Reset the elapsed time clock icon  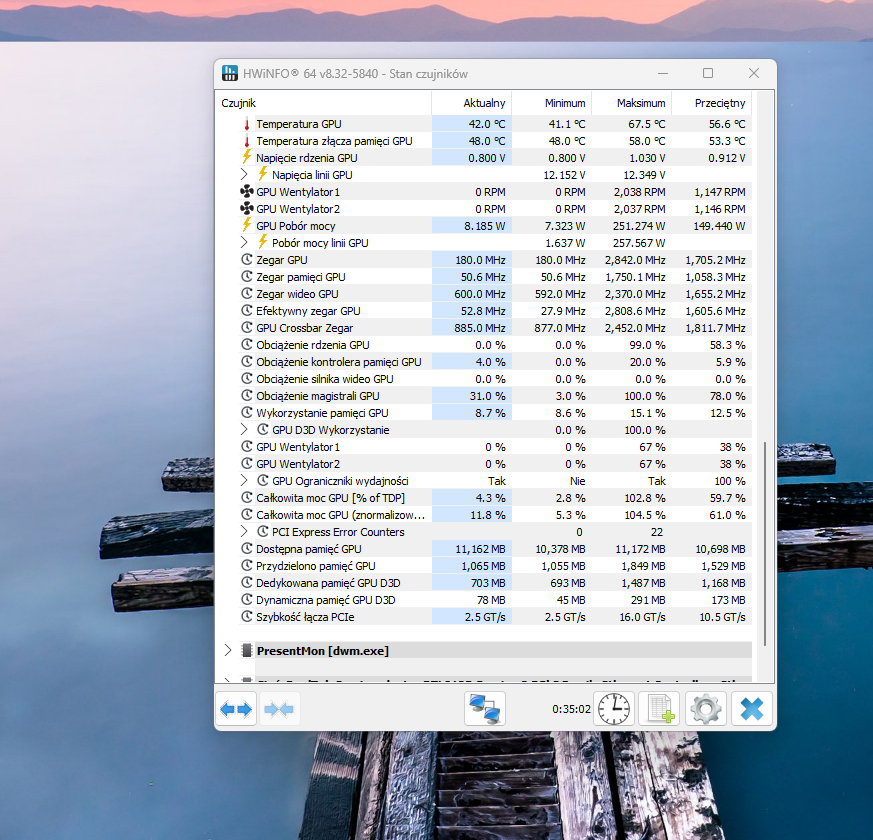click(x=613, y=709)
